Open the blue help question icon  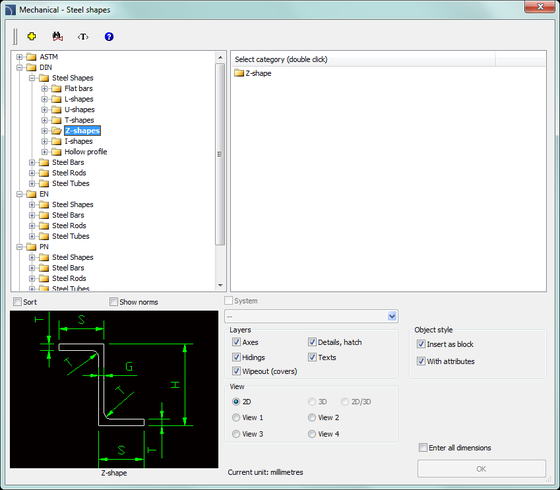(x=109, y=36)
